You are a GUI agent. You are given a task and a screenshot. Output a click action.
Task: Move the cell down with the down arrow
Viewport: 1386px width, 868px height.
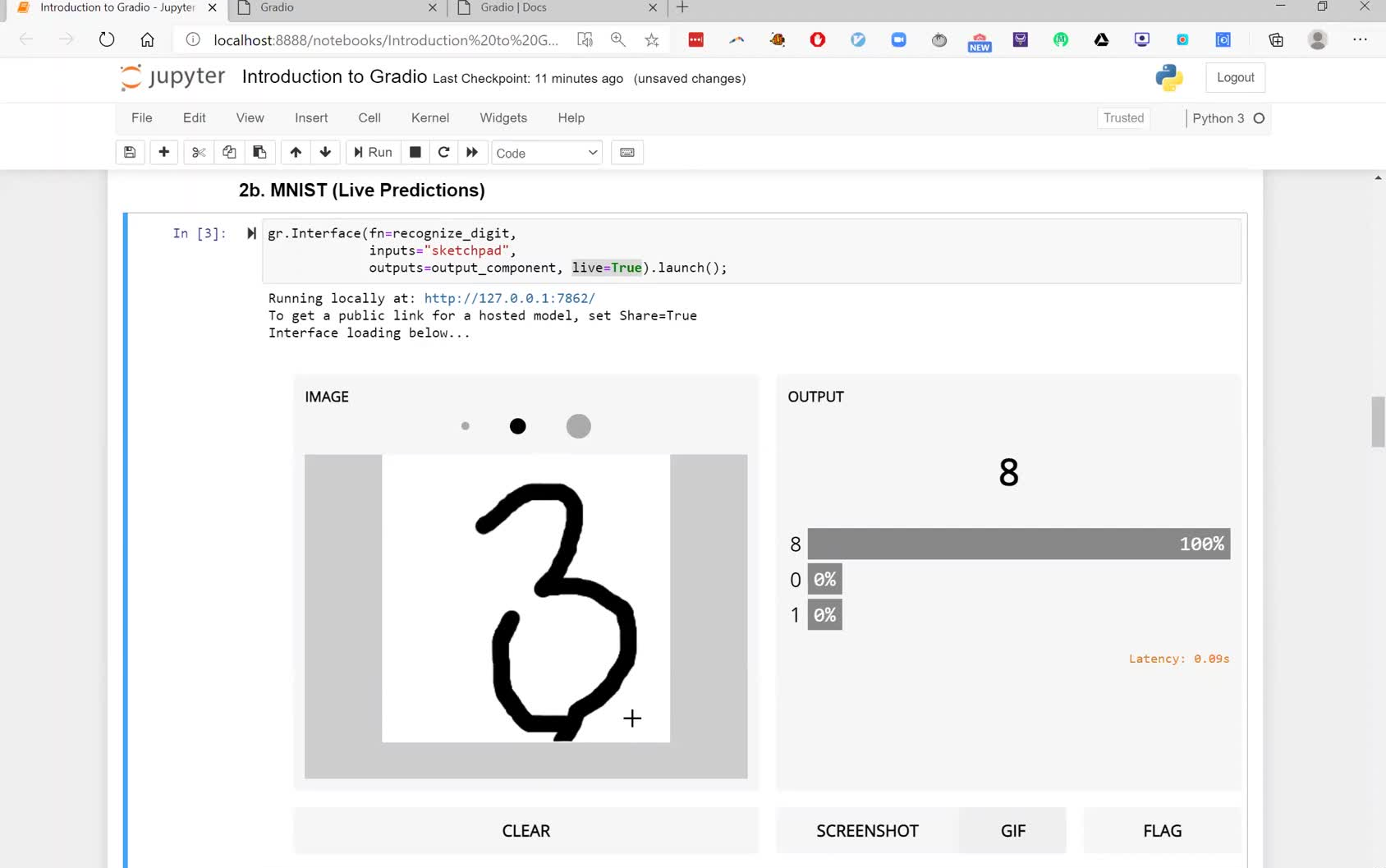[x=325, y=152]
